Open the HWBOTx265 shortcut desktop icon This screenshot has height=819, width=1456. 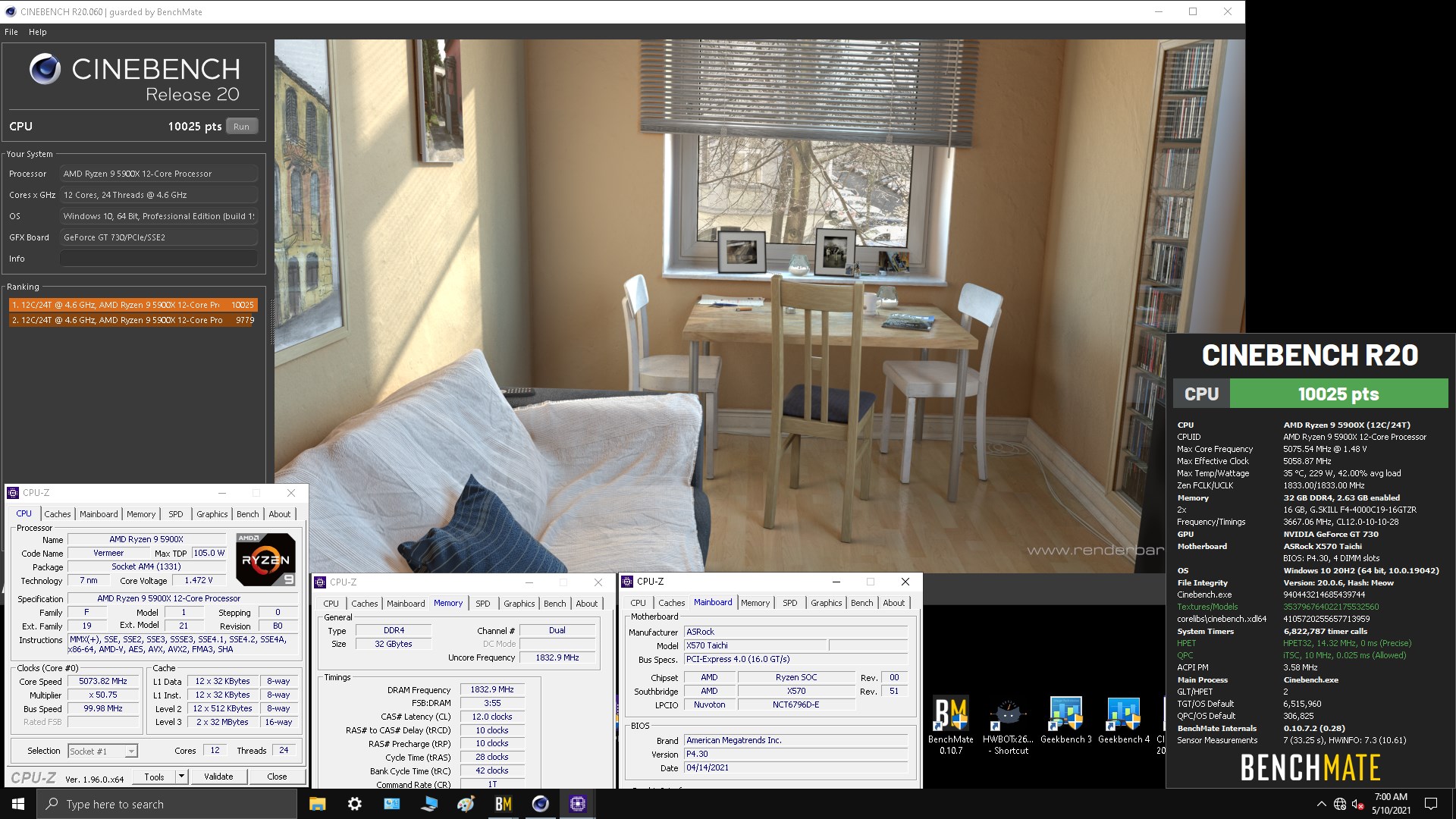(1008, 725)
